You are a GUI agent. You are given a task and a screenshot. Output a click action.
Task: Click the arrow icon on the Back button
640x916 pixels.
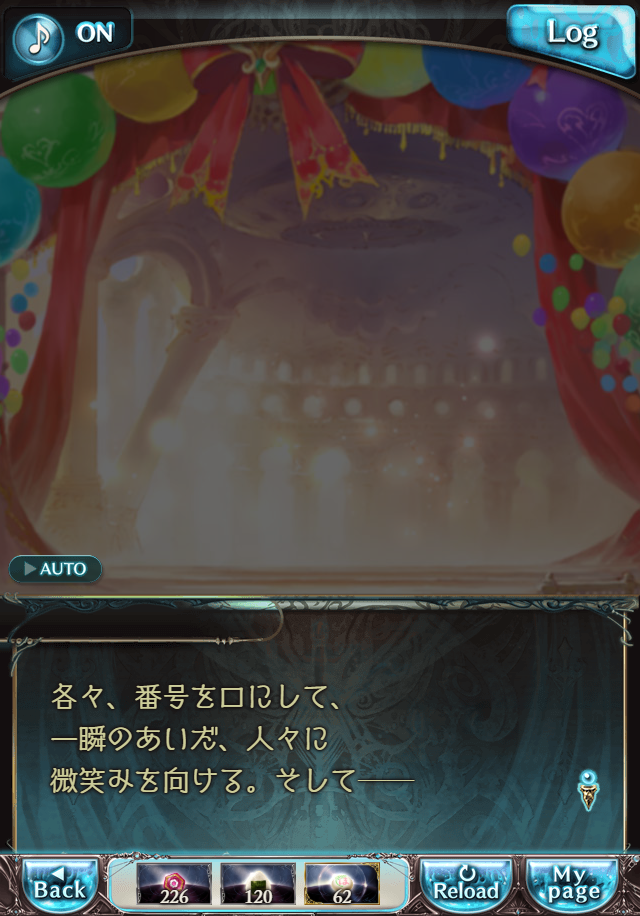tap(57, 874)
